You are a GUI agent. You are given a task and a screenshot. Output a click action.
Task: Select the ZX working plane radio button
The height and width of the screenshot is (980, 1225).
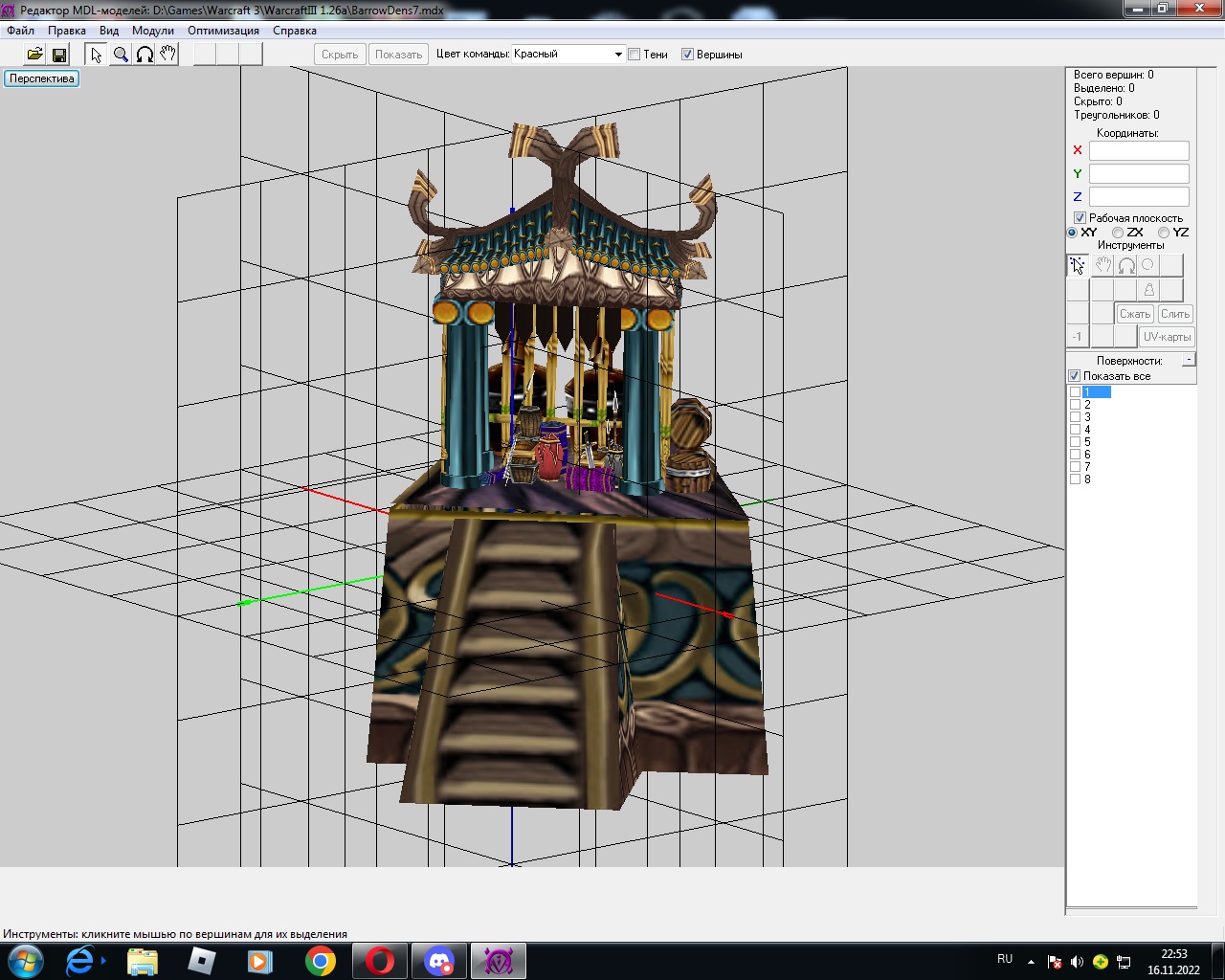[1118, 233]
